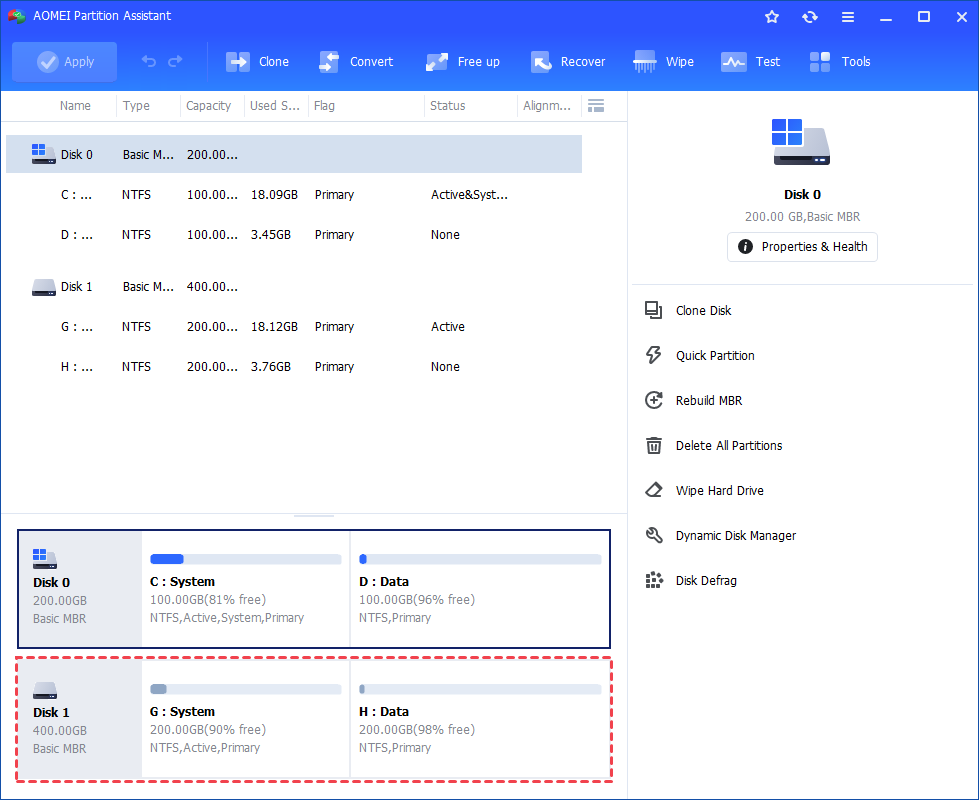979x800 pixels.
Task: Click the Used Space column header
Action: click(x=275, y=106)
